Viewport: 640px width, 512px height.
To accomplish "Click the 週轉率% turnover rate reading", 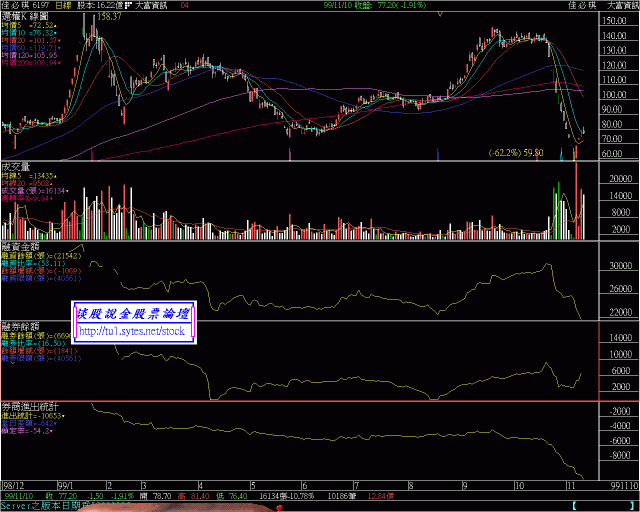I will click(x=27, y=198).
